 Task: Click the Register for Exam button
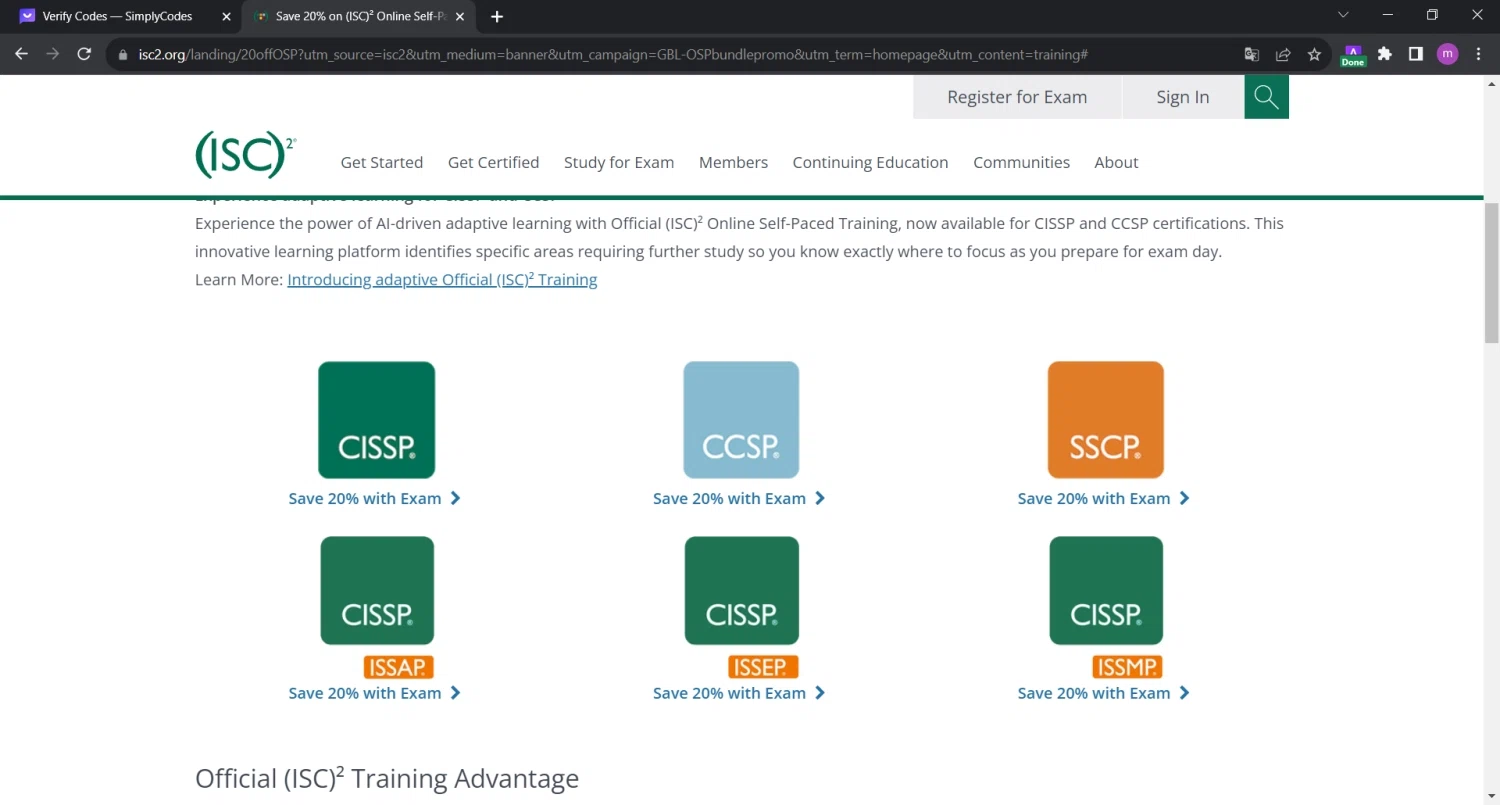(x=1017, y=97)
